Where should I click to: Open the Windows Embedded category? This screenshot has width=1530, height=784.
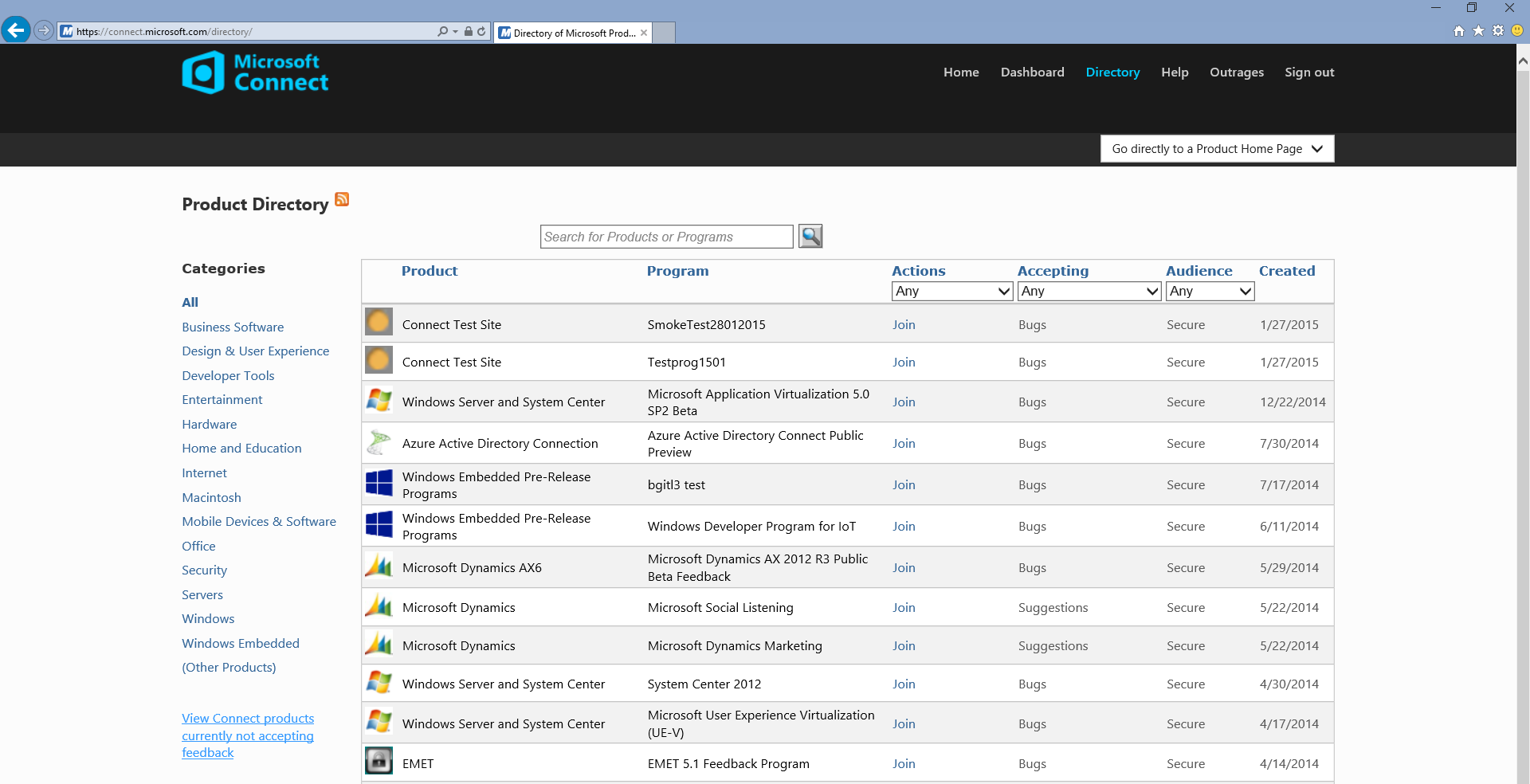241,644
